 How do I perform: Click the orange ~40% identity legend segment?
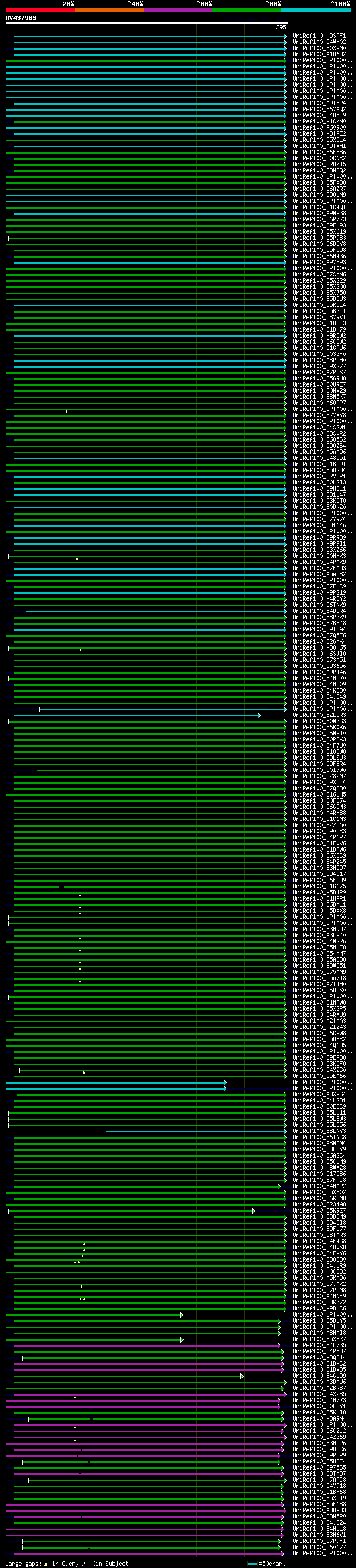click(109, 10)
